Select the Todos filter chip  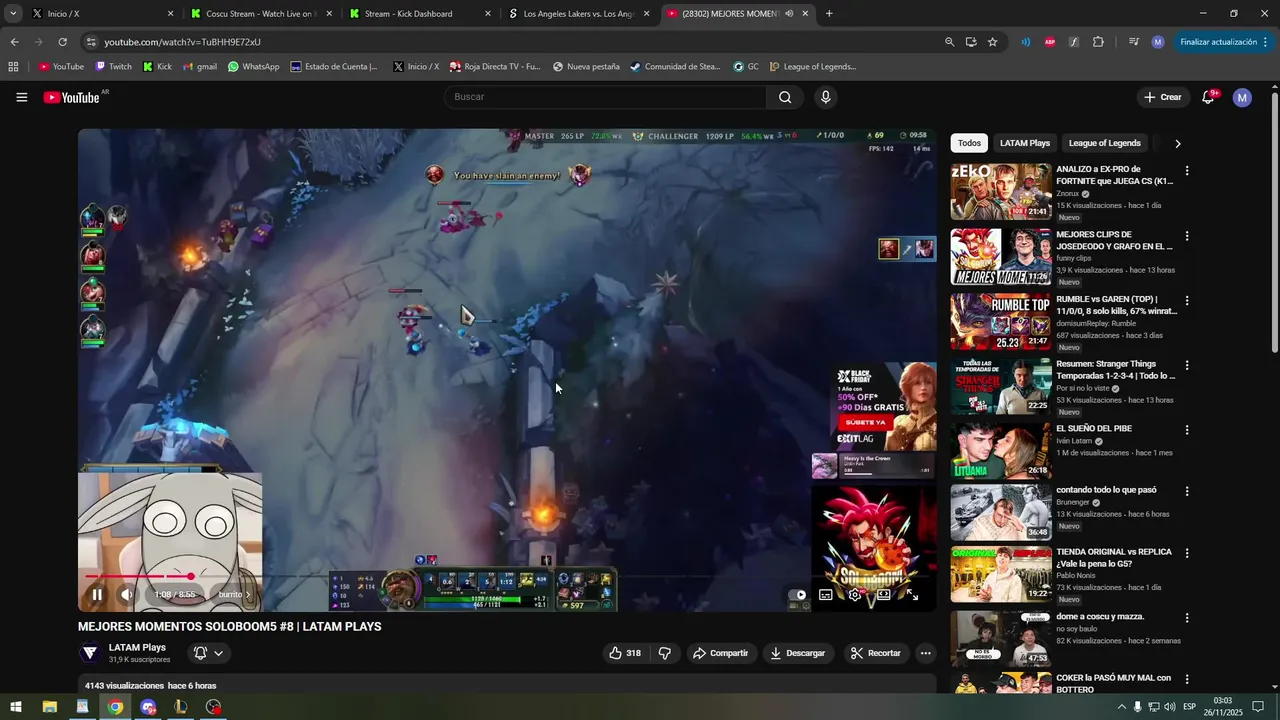click(x=969, y=143)
